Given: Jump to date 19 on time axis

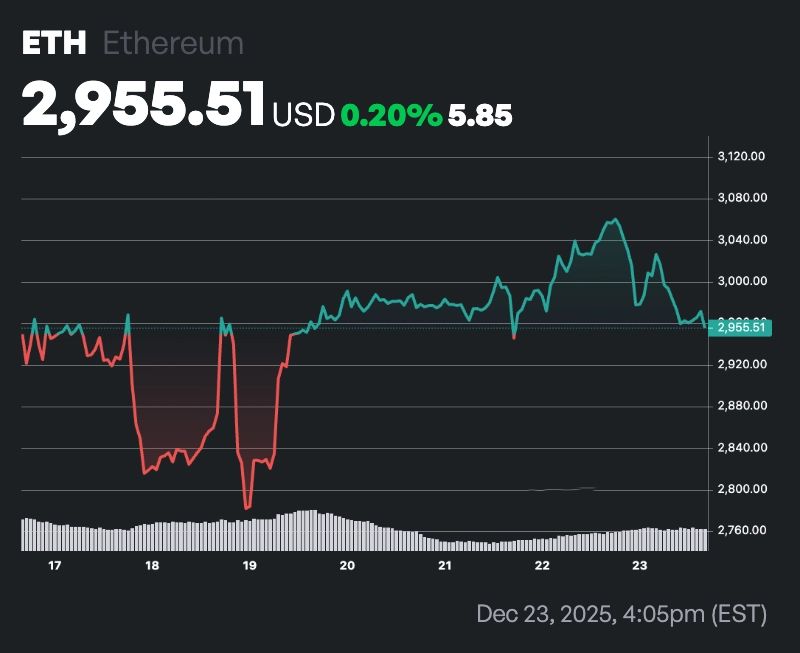Looking at the screenshot, I should pyautogui.click(x=250, y=566).
